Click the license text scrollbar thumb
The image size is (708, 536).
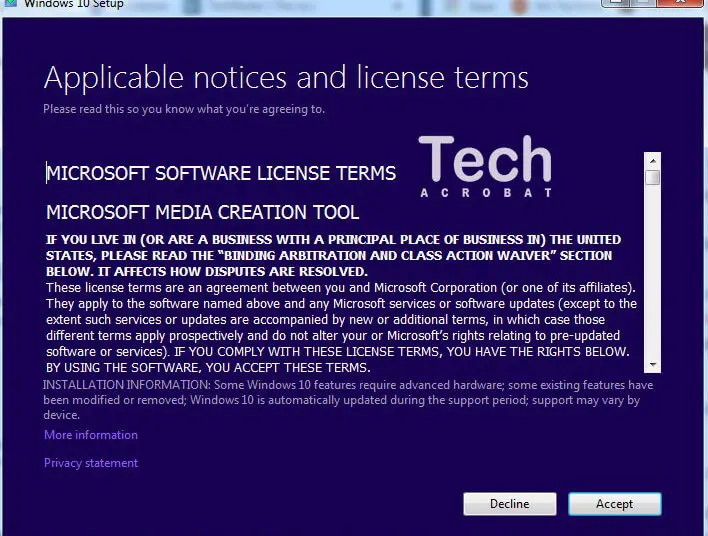[x=652, y=177]
